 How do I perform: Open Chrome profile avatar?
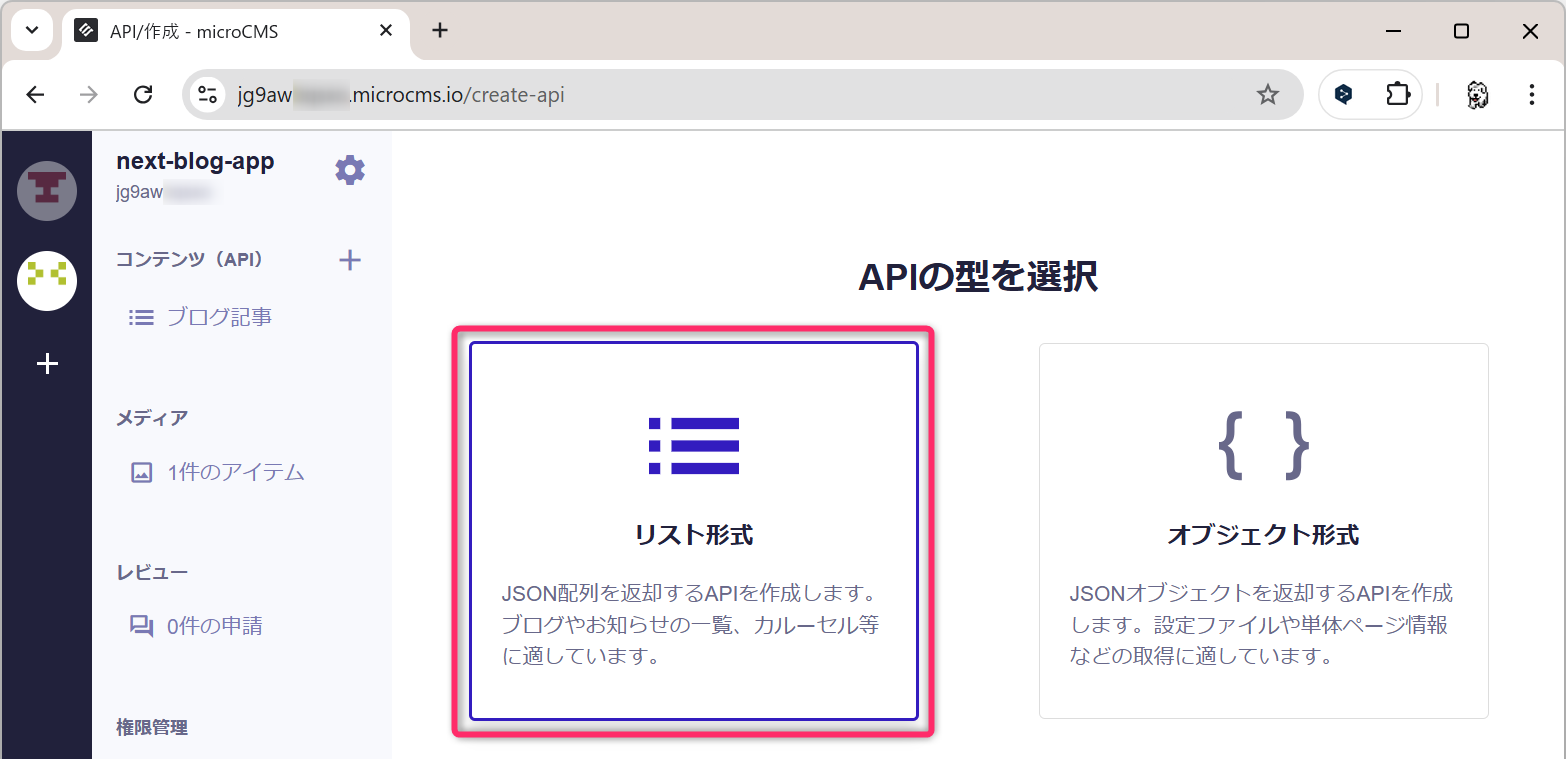pyautogui.click(x=1477, y=95)
